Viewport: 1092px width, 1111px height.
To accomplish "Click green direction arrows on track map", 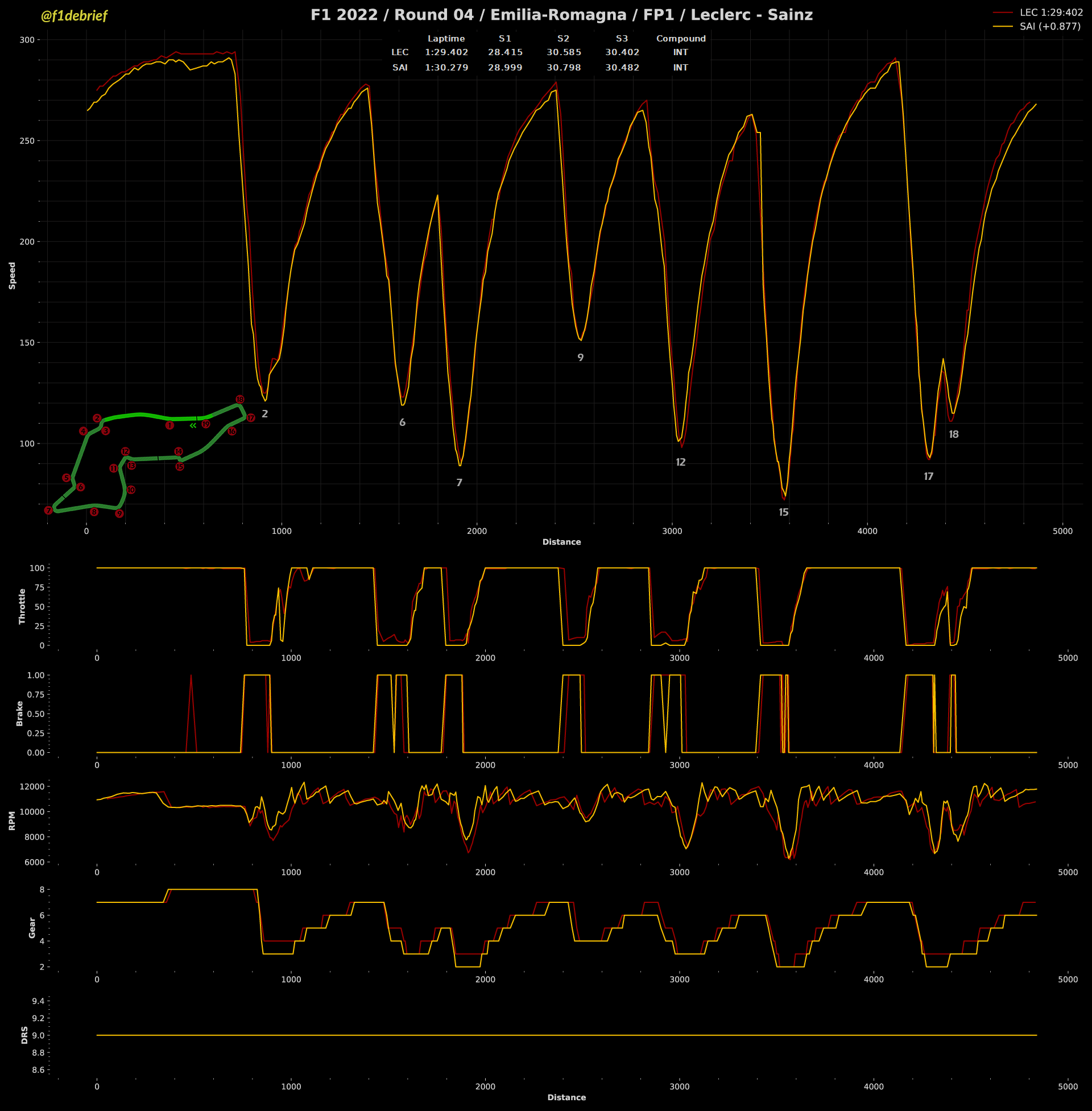I will (193, 425).
